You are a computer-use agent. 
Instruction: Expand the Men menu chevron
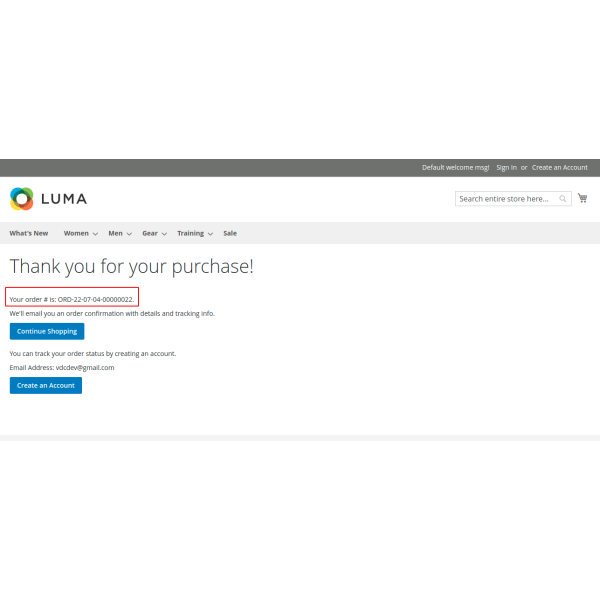tap(129, 234)
